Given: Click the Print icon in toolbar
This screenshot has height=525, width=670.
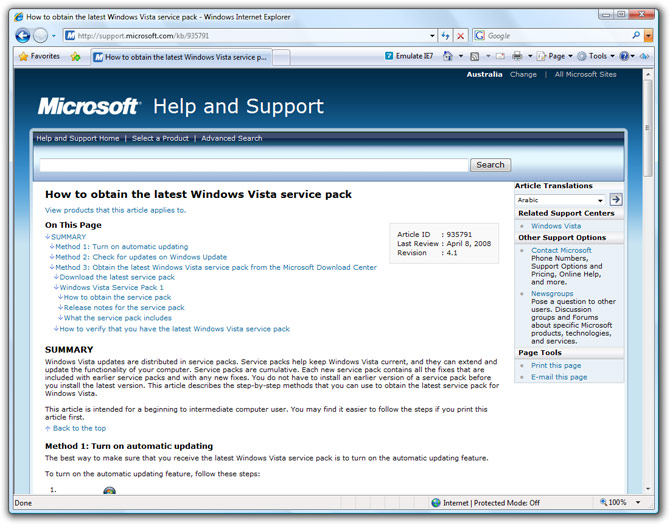Looking at the screenshot, I should point(517,56).
